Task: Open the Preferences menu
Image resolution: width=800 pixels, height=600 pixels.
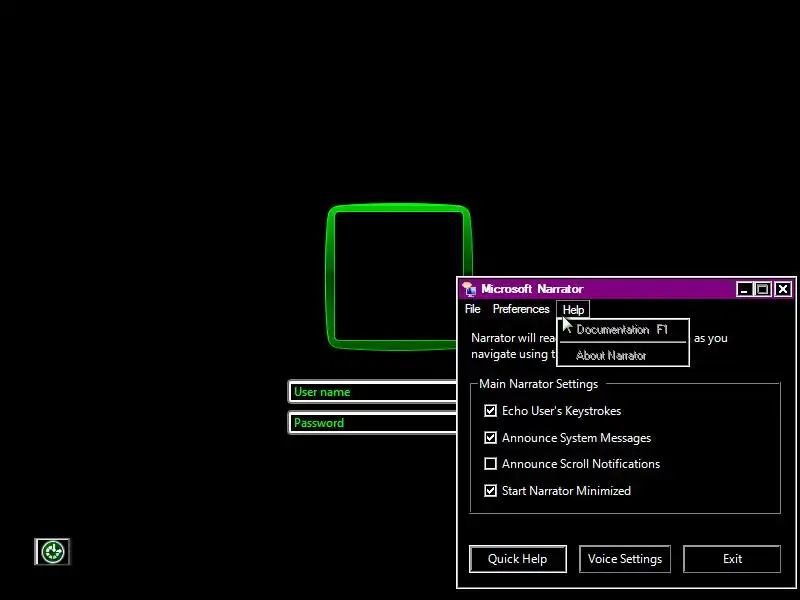Action: pos(521,309)
